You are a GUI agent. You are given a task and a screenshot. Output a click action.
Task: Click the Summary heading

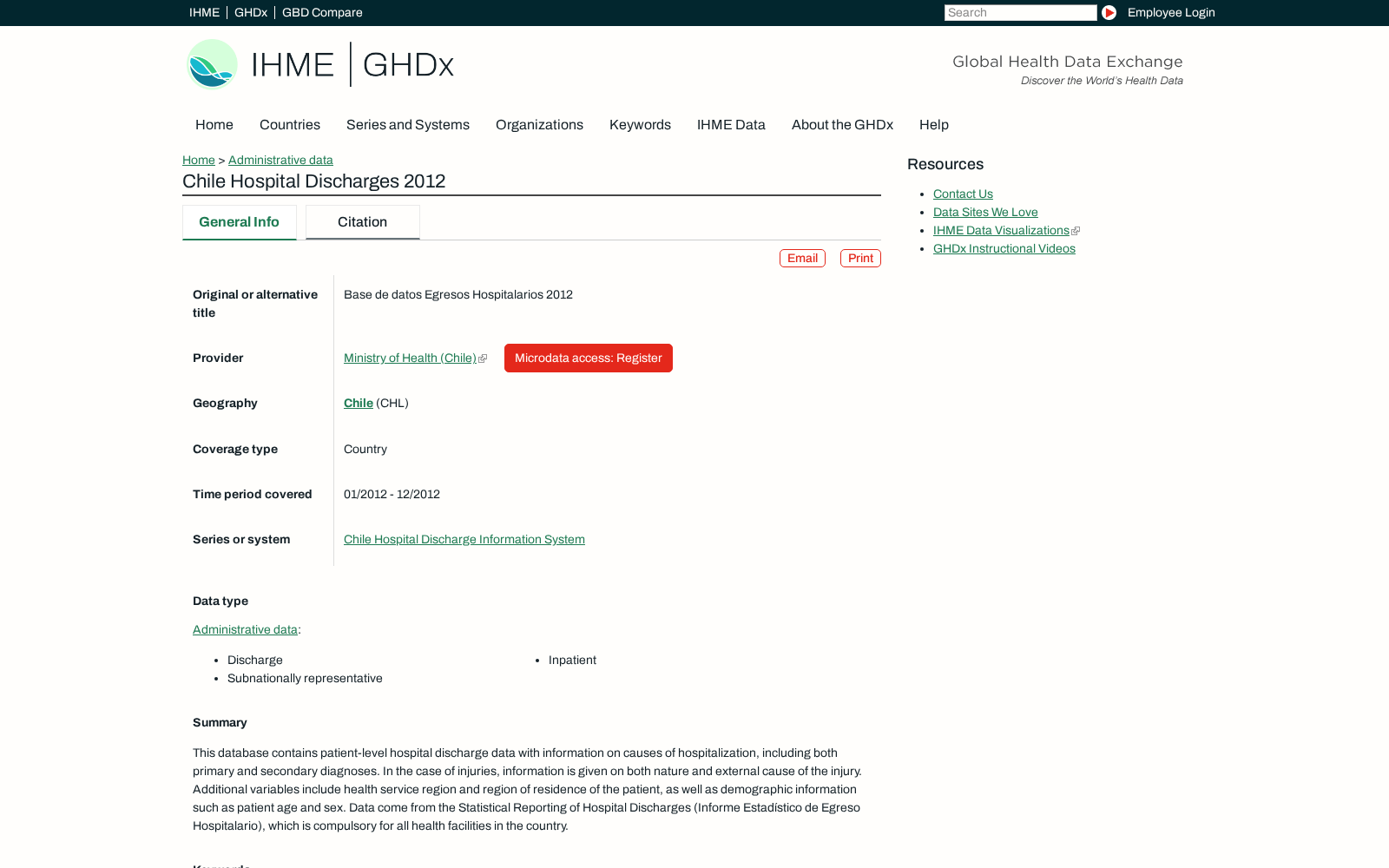(220, 723)
